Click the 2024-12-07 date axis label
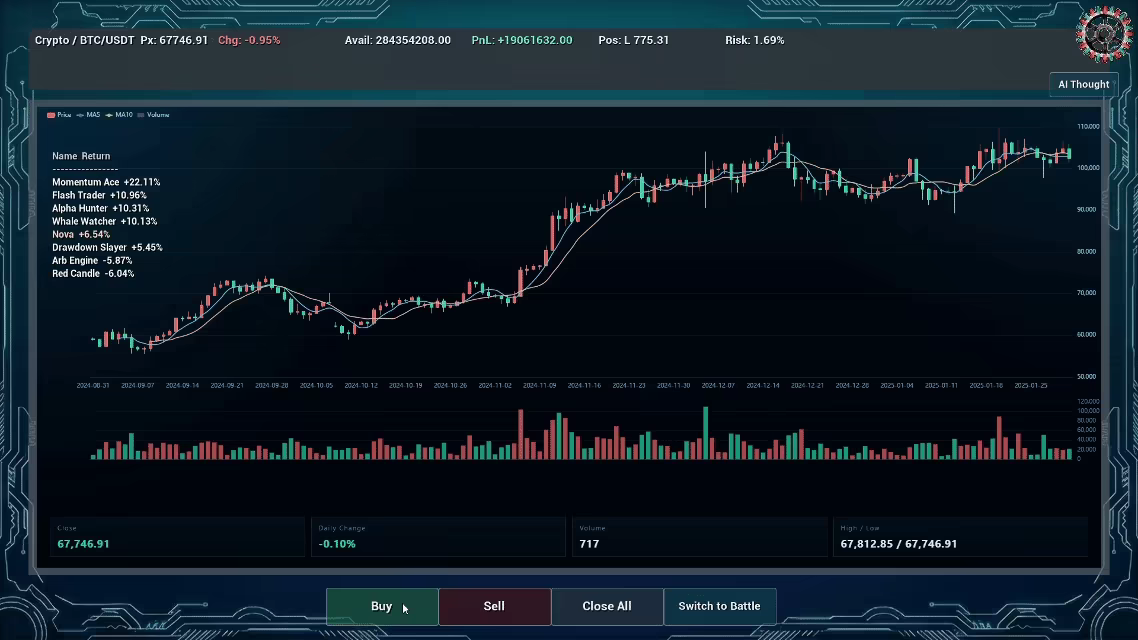This screenshot has height=640, width=1138. point(718,385)
